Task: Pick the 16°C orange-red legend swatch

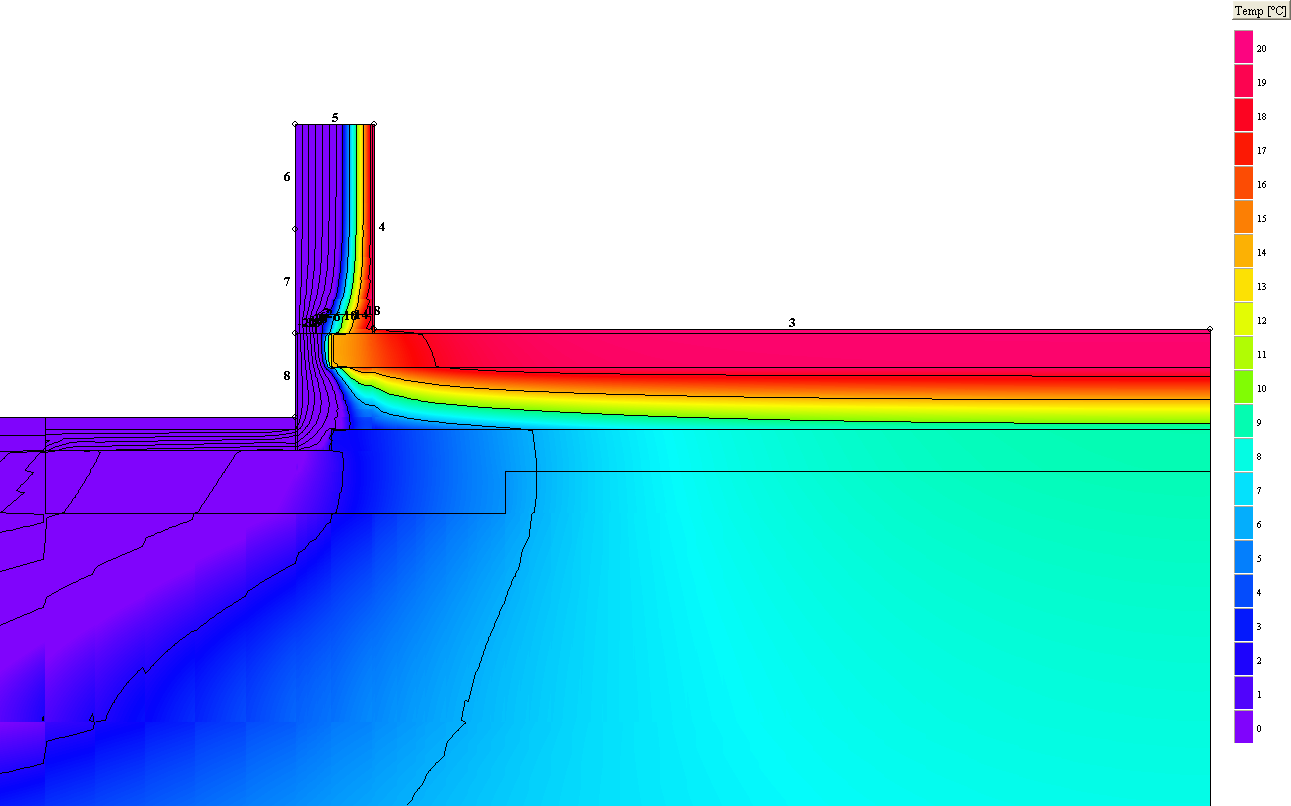Action: tap(1243, 183)
